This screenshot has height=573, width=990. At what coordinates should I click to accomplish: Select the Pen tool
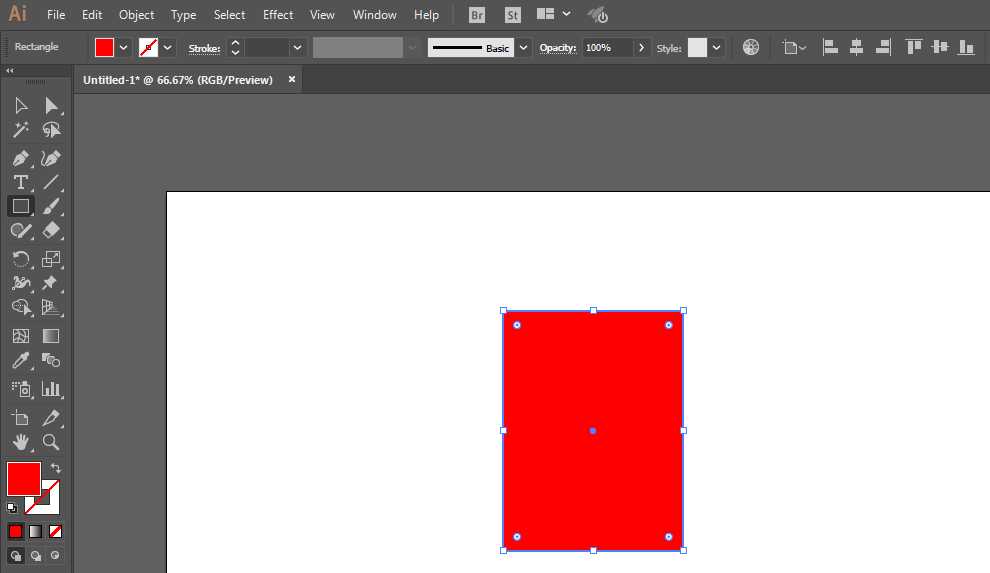[x=21, y=158]
